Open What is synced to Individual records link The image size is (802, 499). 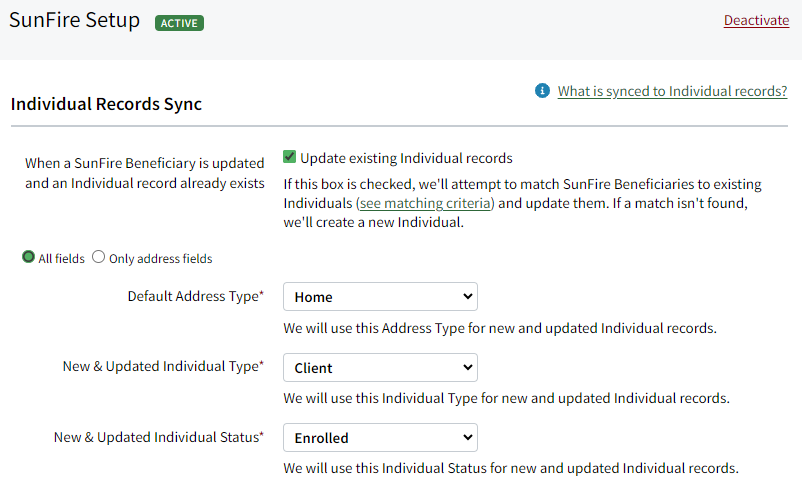(x=672, y=91)
